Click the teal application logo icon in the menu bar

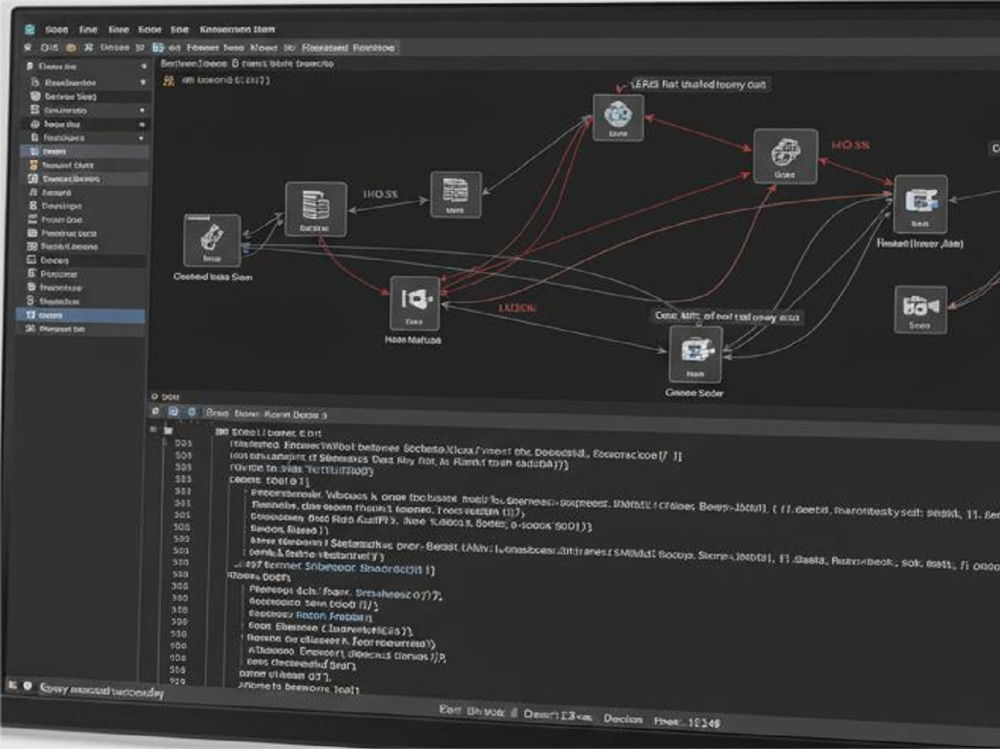pyautogui.click(x=29, y=29)
